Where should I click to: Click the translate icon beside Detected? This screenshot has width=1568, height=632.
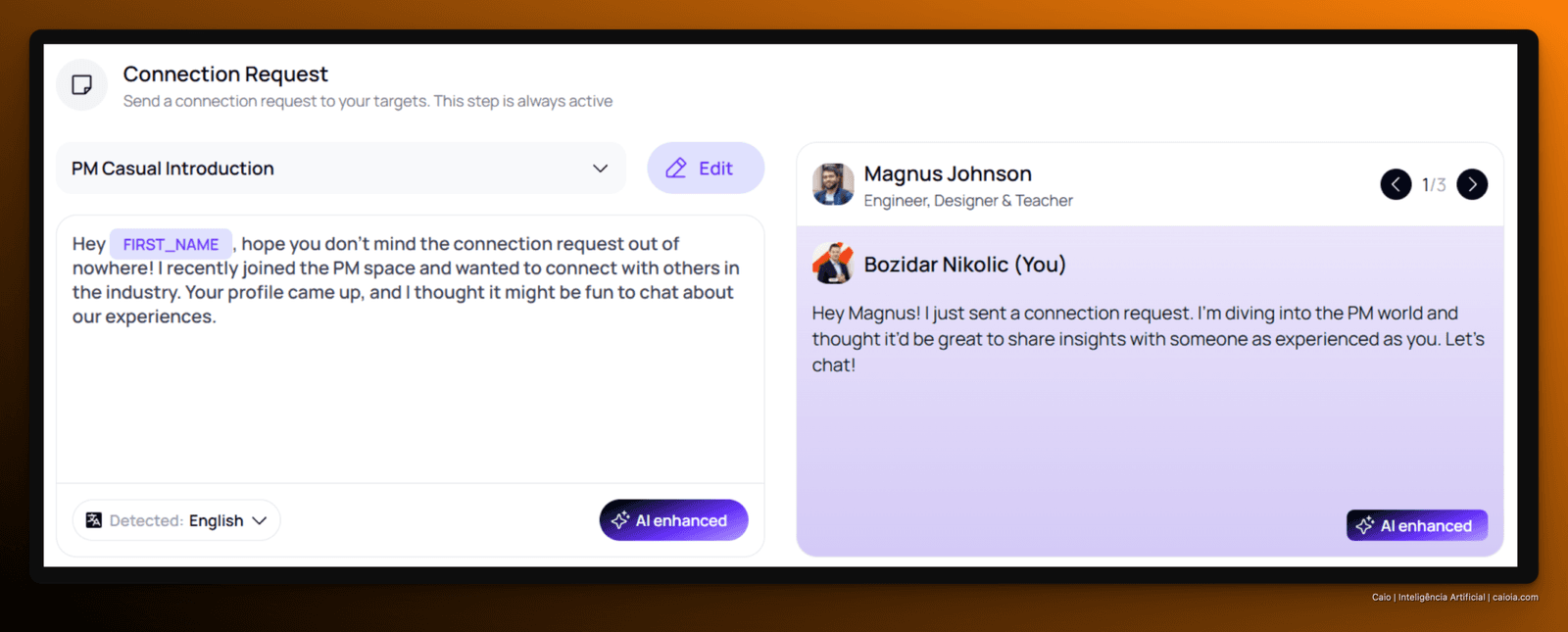coord(94,520)
